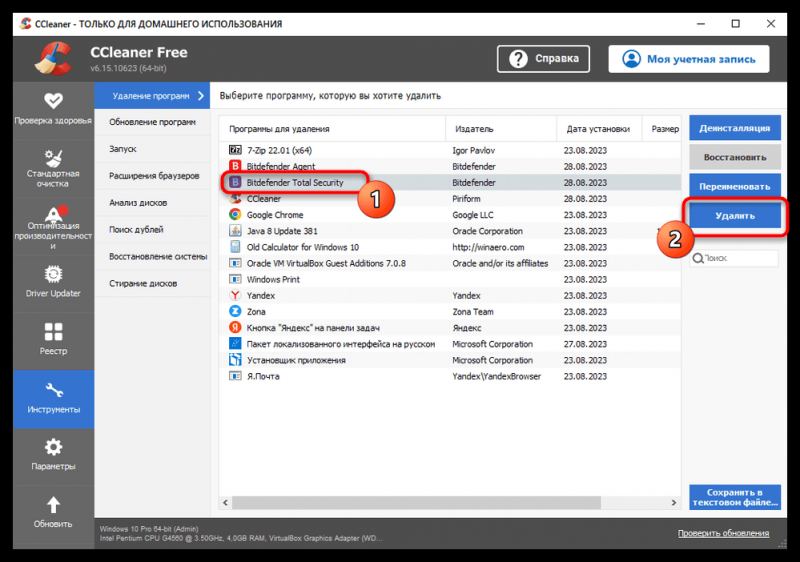This screenshot has height=562, width=800.
Task: Click the Проверить обновления link
Action: click(x=723, y=533)
